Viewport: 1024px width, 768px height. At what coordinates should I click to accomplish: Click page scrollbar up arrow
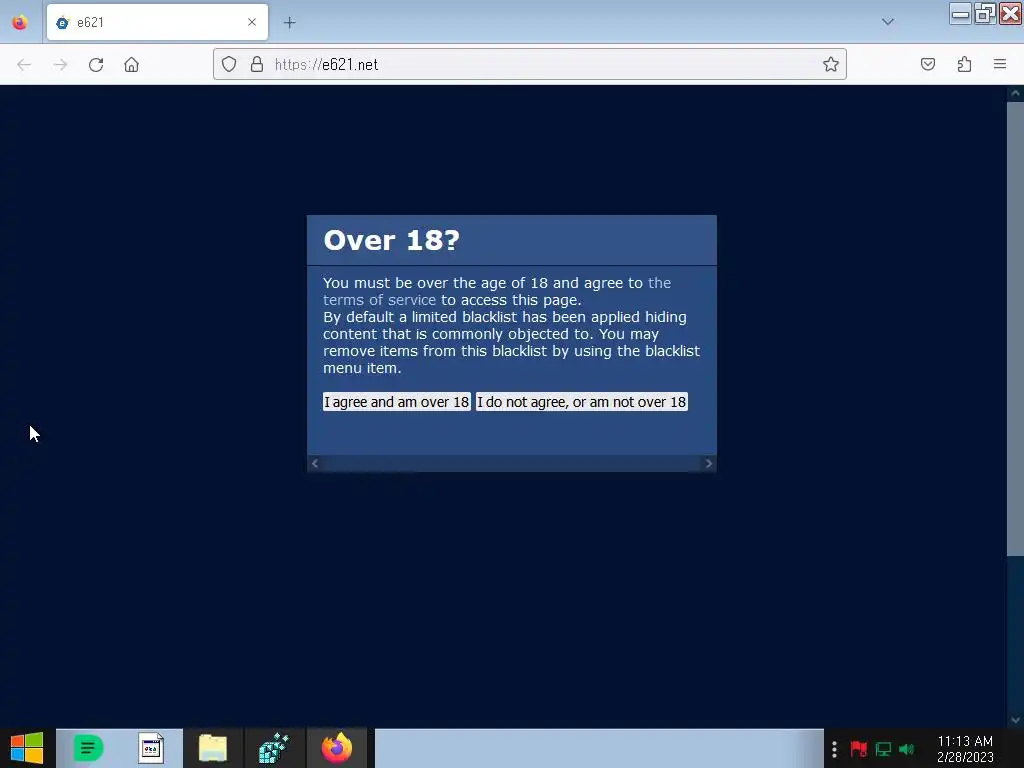[1015, 93]
